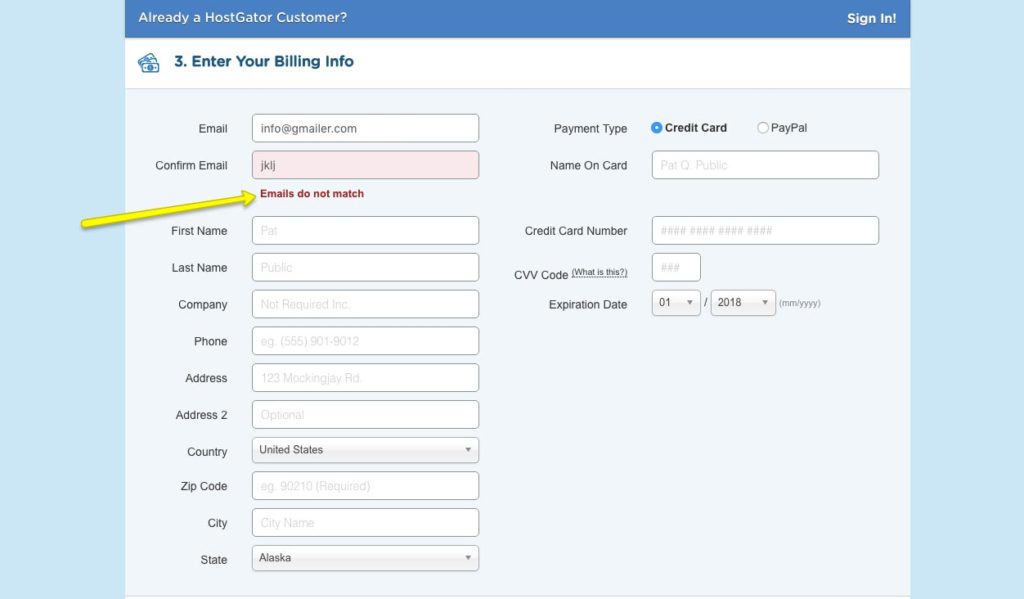Click the Confirm Email field highlighted red
This screenshot has width=1024, height=599.
(x=365, y=165)
